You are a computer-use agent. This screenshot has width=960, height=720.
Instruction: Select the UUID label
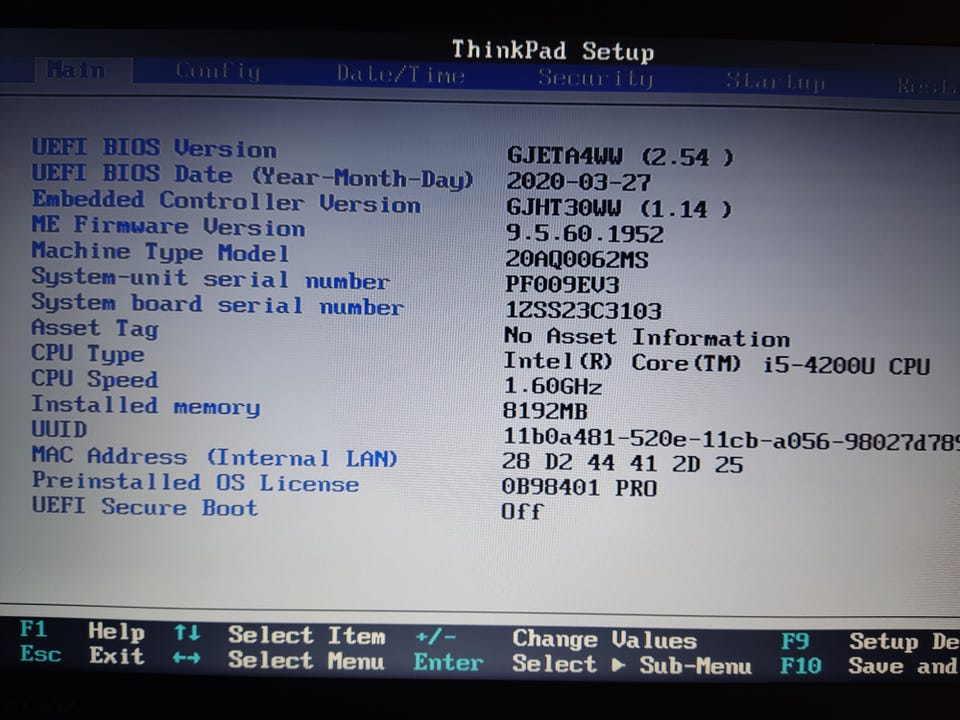pos(59,429)
